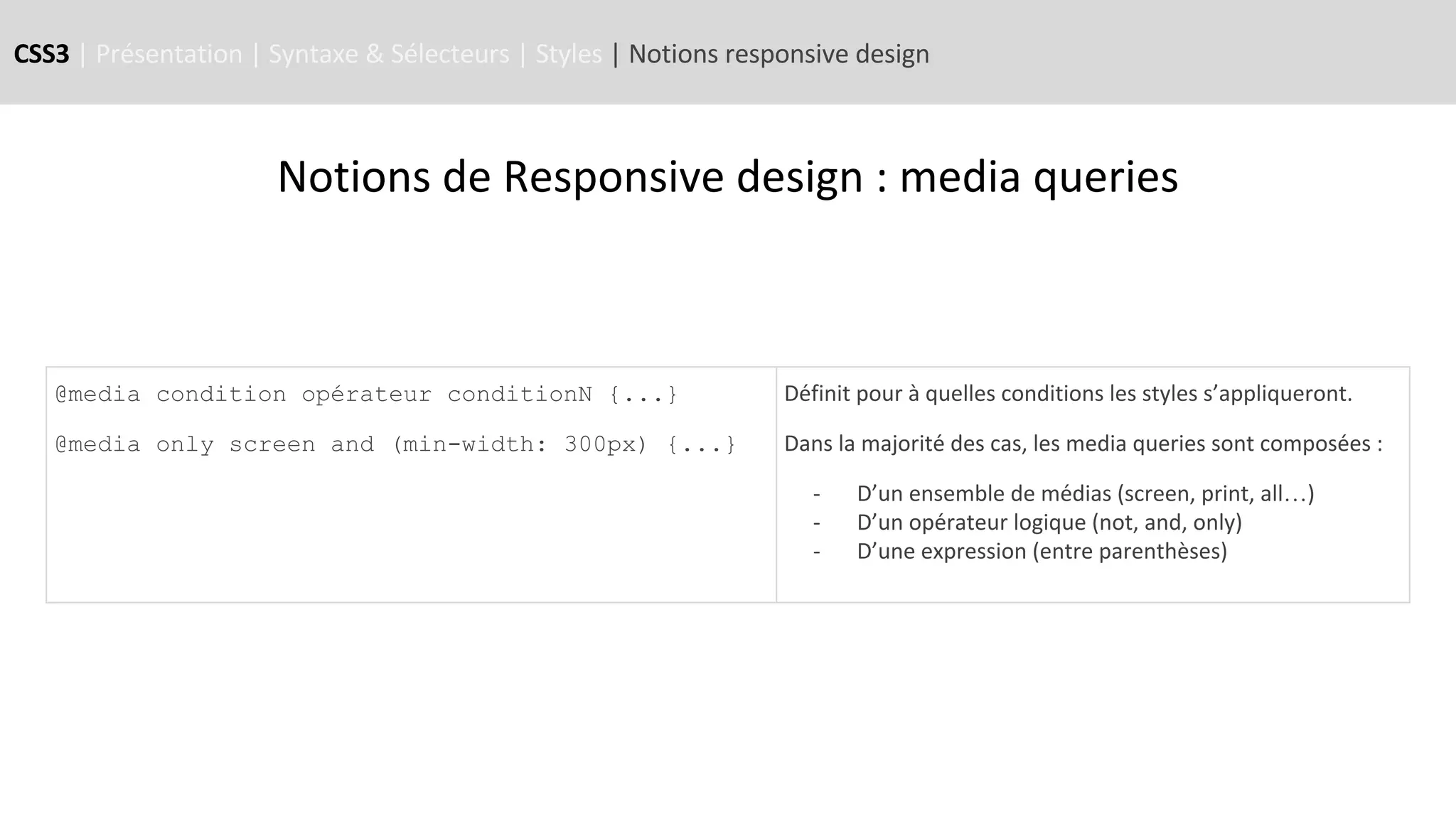
Task: Click the slide title about media queries
Action: pos(728,176)
